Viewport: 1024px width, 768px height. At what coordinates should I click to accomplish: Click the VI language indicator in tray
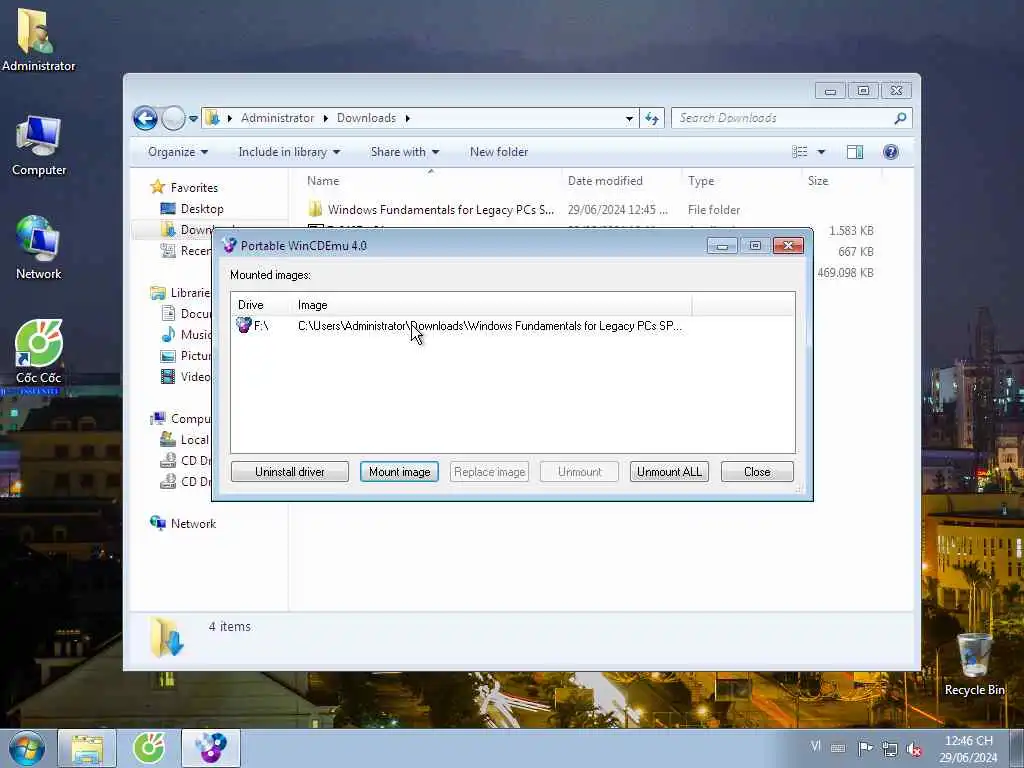(816, 745)
